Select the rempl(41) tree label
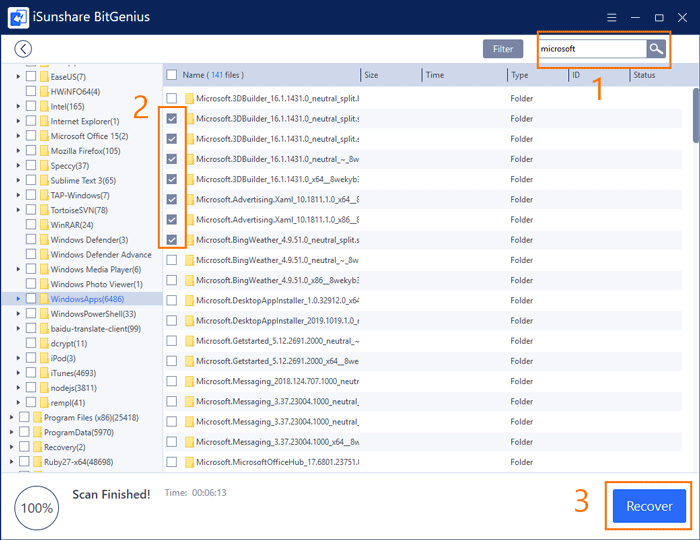 tap(68, 403)
